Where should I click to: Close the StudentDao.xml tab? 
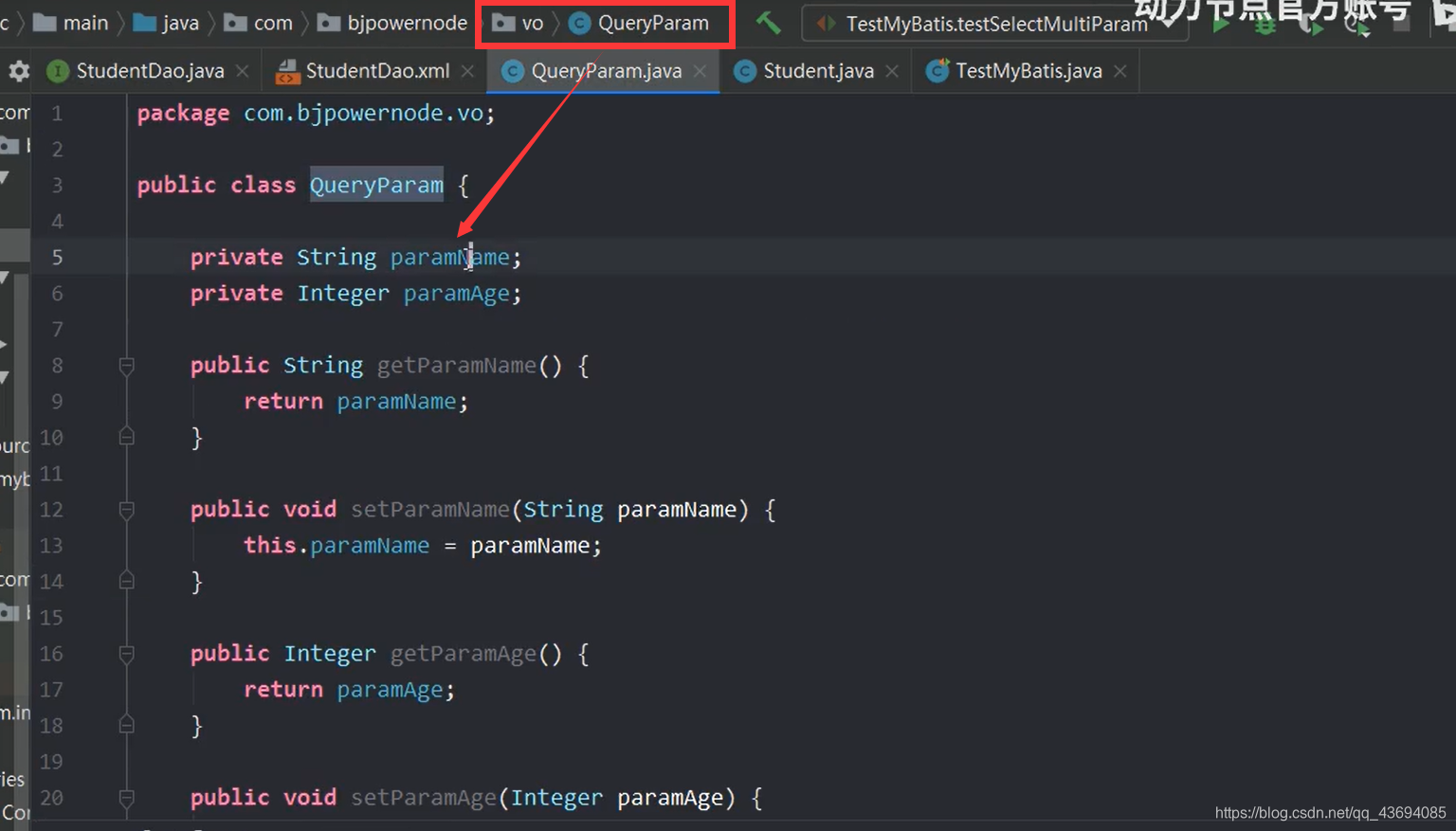pos(467,71)
